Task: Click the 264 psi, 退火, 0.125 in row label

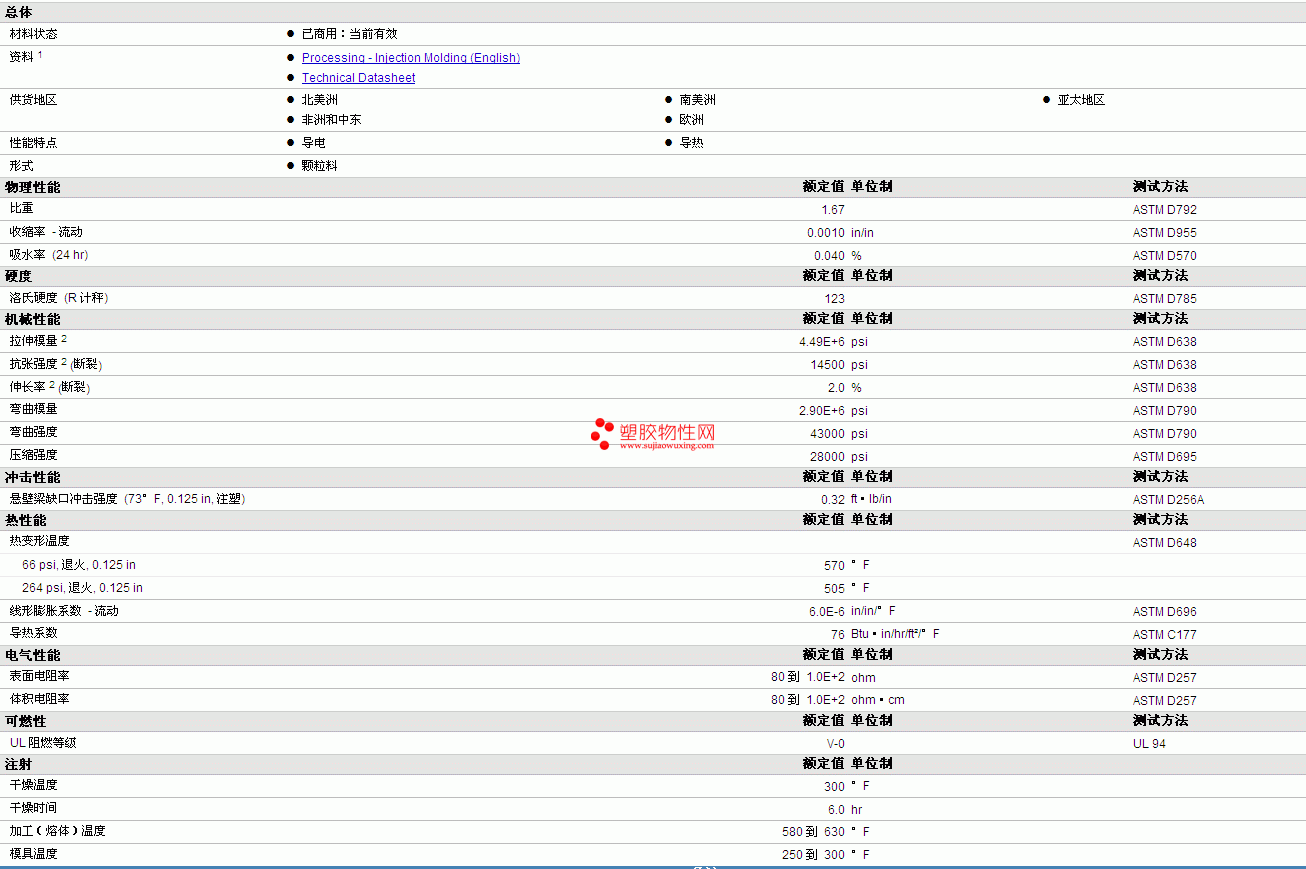Action: (x=82, y=588)
